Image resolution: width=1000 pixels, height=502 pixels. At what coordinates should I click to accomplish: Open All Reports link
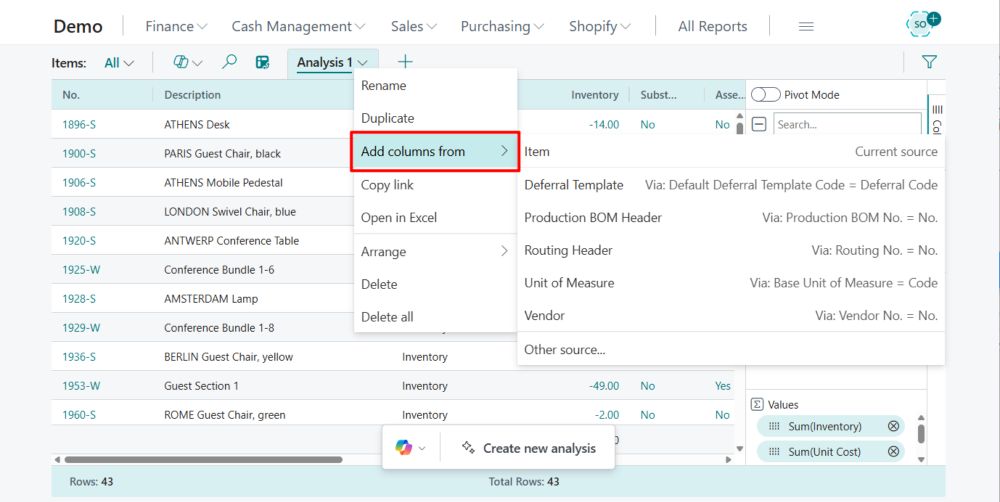pyautogui.click(x=712, y=26)
